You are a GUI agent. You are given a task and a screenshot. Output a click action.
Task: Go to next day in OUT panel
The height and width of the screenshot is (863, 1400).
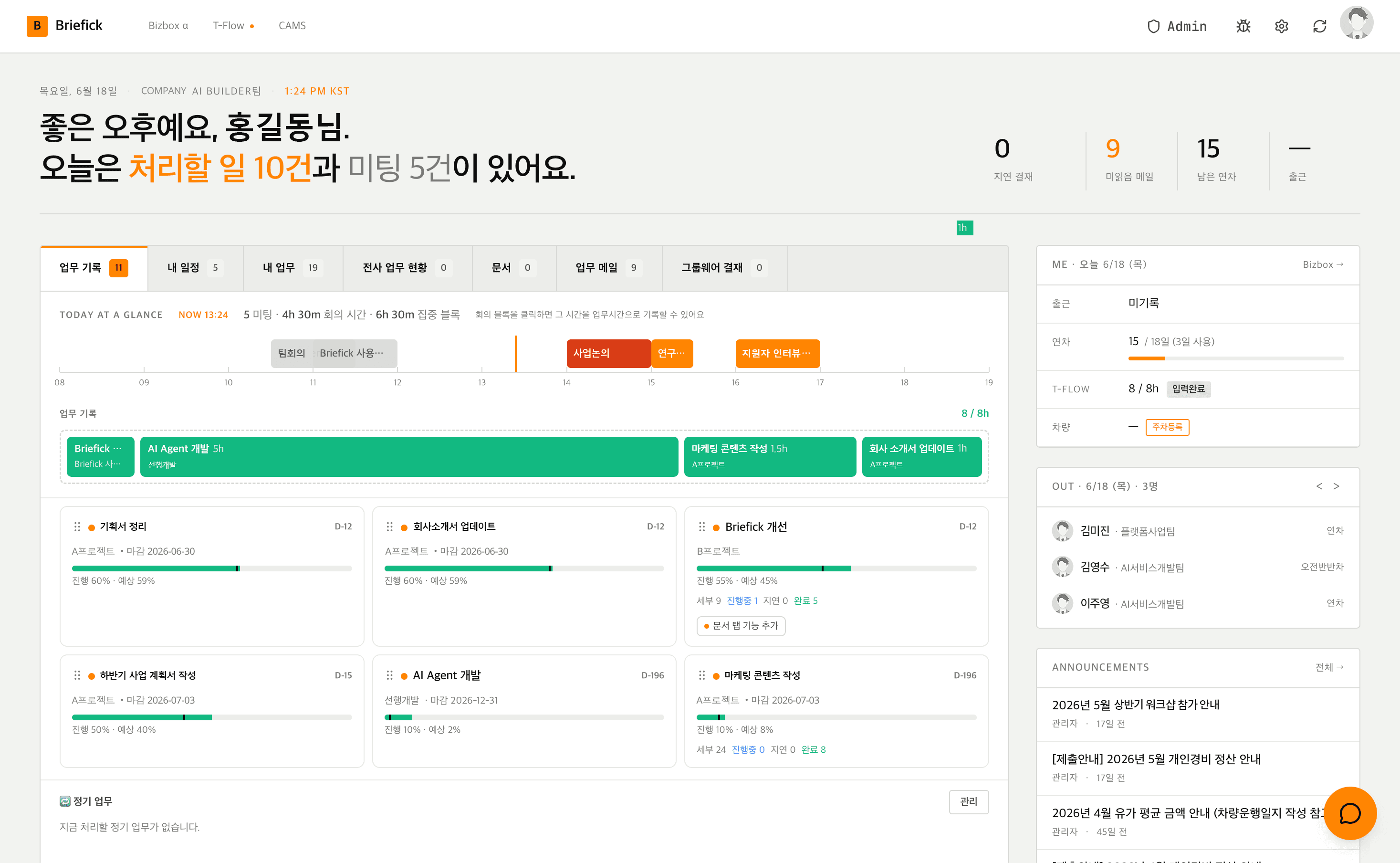[1336, 486]
